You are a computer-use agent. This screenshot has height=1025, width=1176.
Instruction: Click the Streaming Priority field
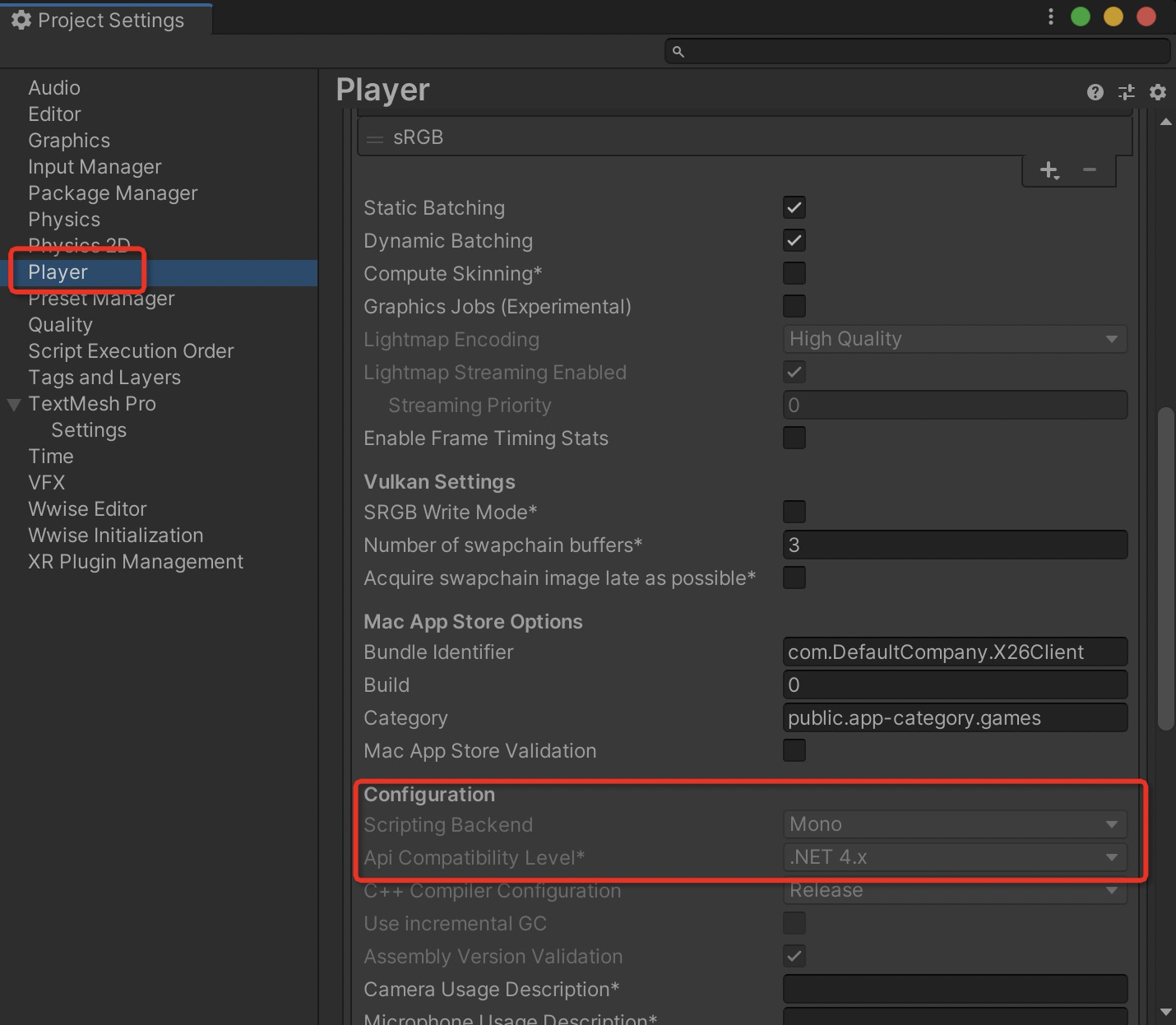tap(955, 405)
